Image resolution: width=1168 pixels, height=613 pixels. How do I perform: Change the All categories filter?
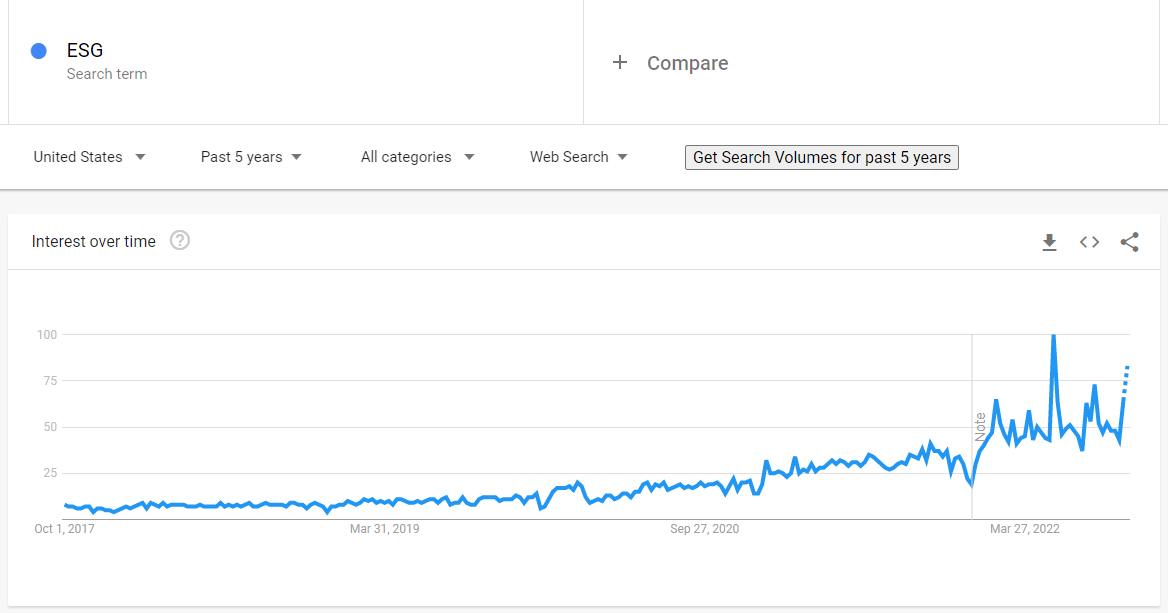pos(405,157)
